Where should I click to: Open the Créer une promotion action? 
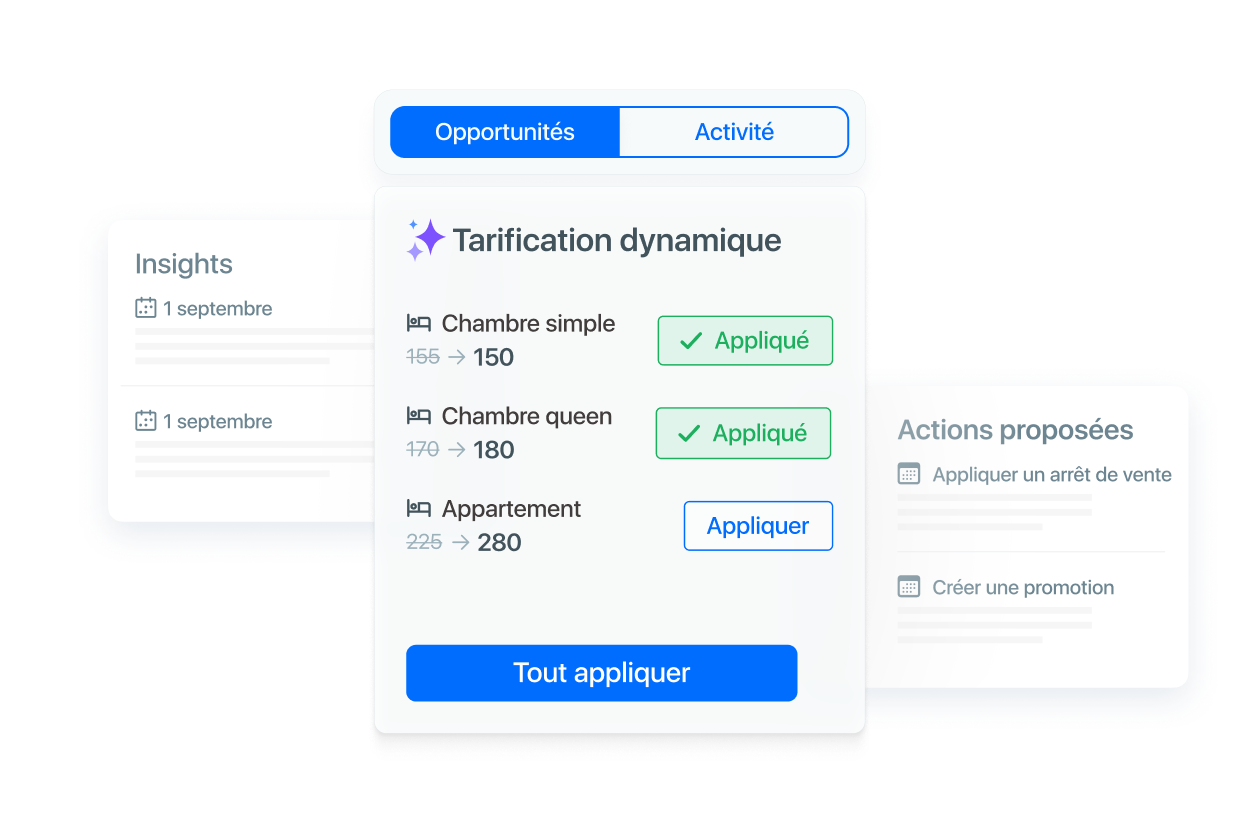[x=1022, y=588]
